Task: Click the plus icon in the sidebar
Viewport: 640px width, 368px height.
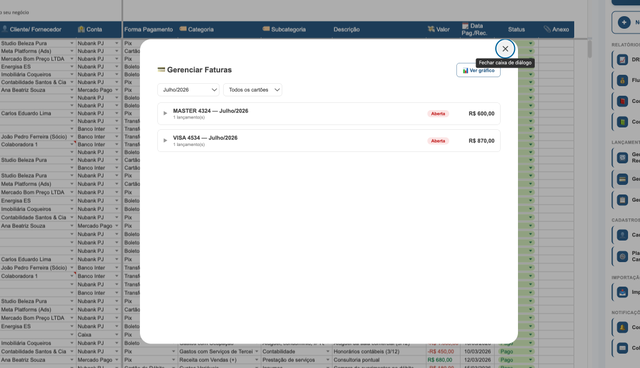Action: [624, 22]
